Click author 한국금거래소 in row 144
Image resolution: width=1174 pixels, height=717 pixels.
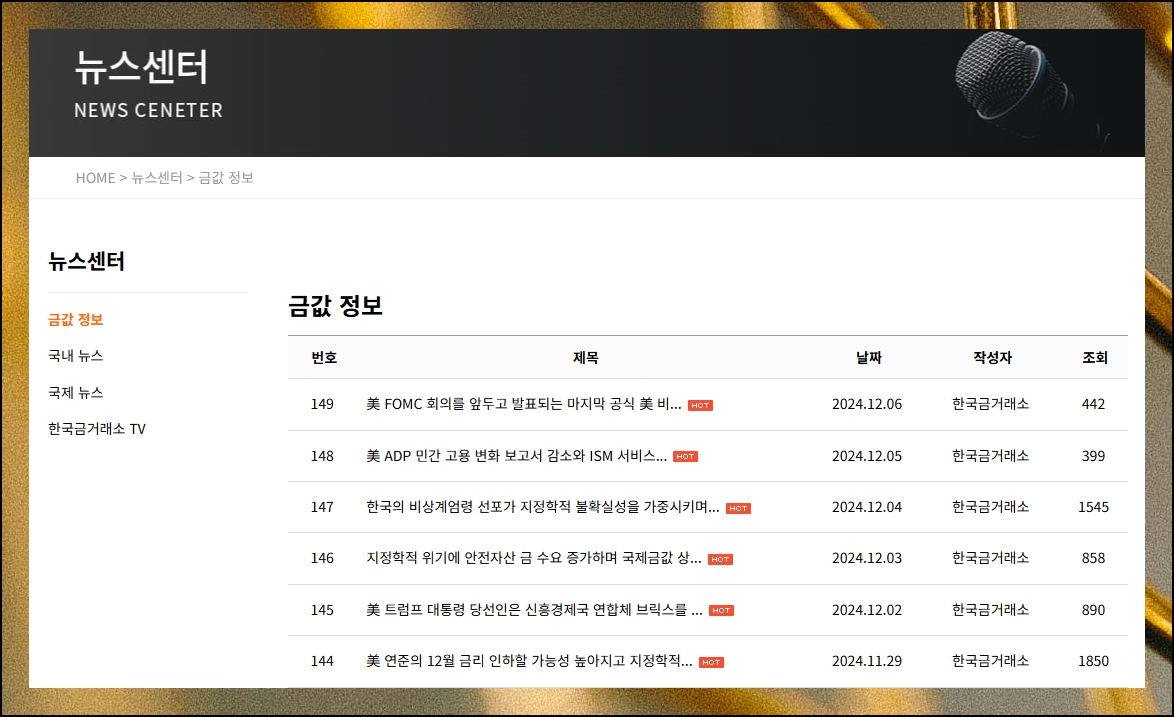991,661
